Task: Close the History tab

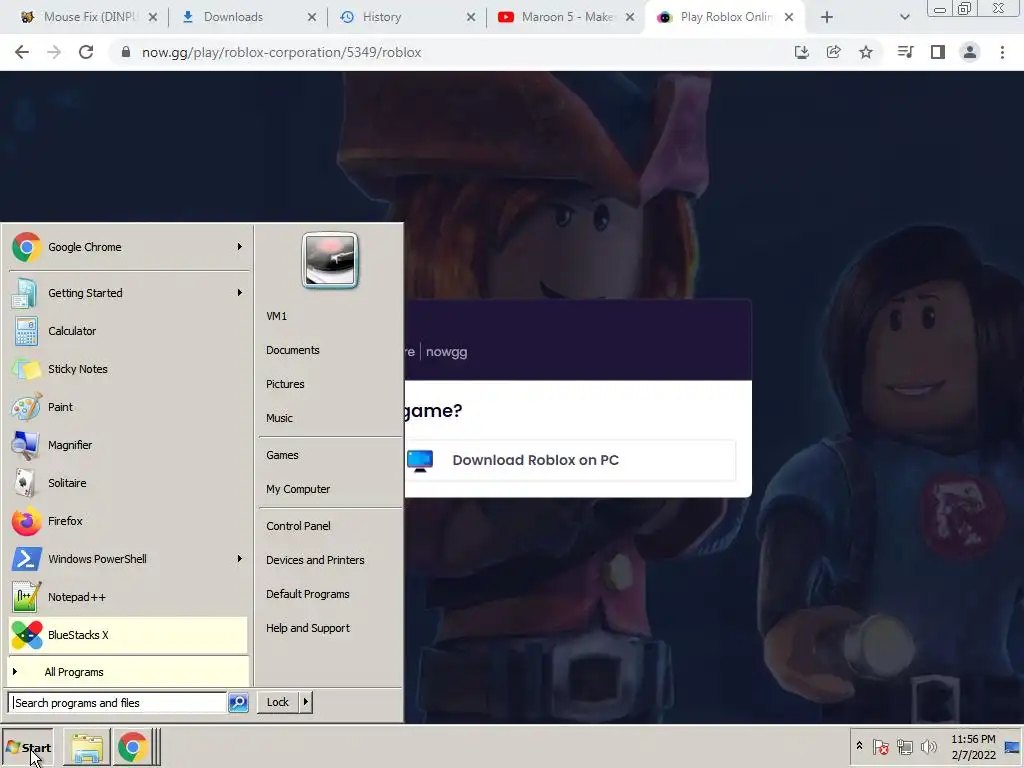Action: [471, 18]
